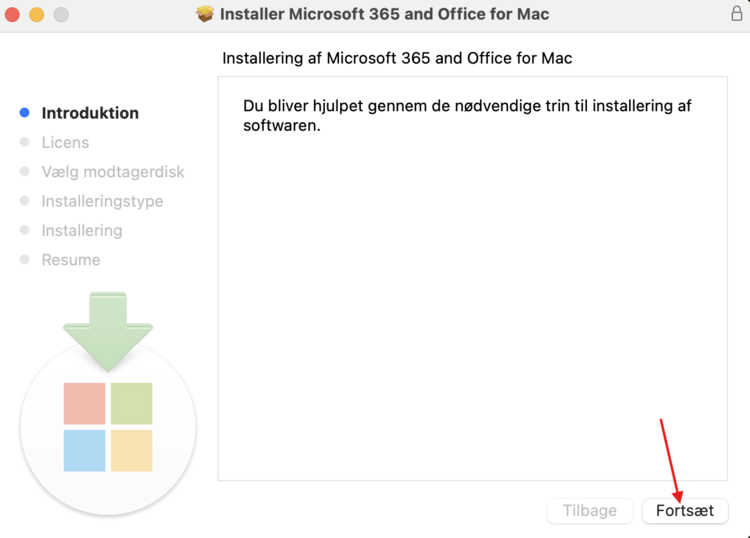Image resolution: width=750 pixels, height=538 pixels.
Task: Go to the Installeringstype step
Action: (x=102, y=201)
